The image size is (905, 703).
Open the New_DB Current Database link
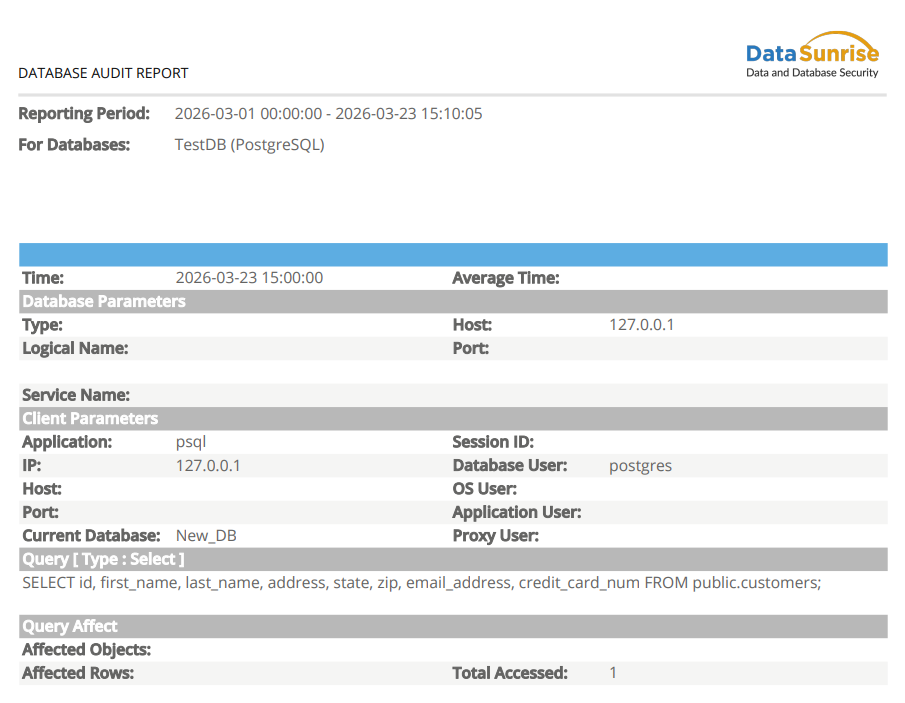coord(205,535)
